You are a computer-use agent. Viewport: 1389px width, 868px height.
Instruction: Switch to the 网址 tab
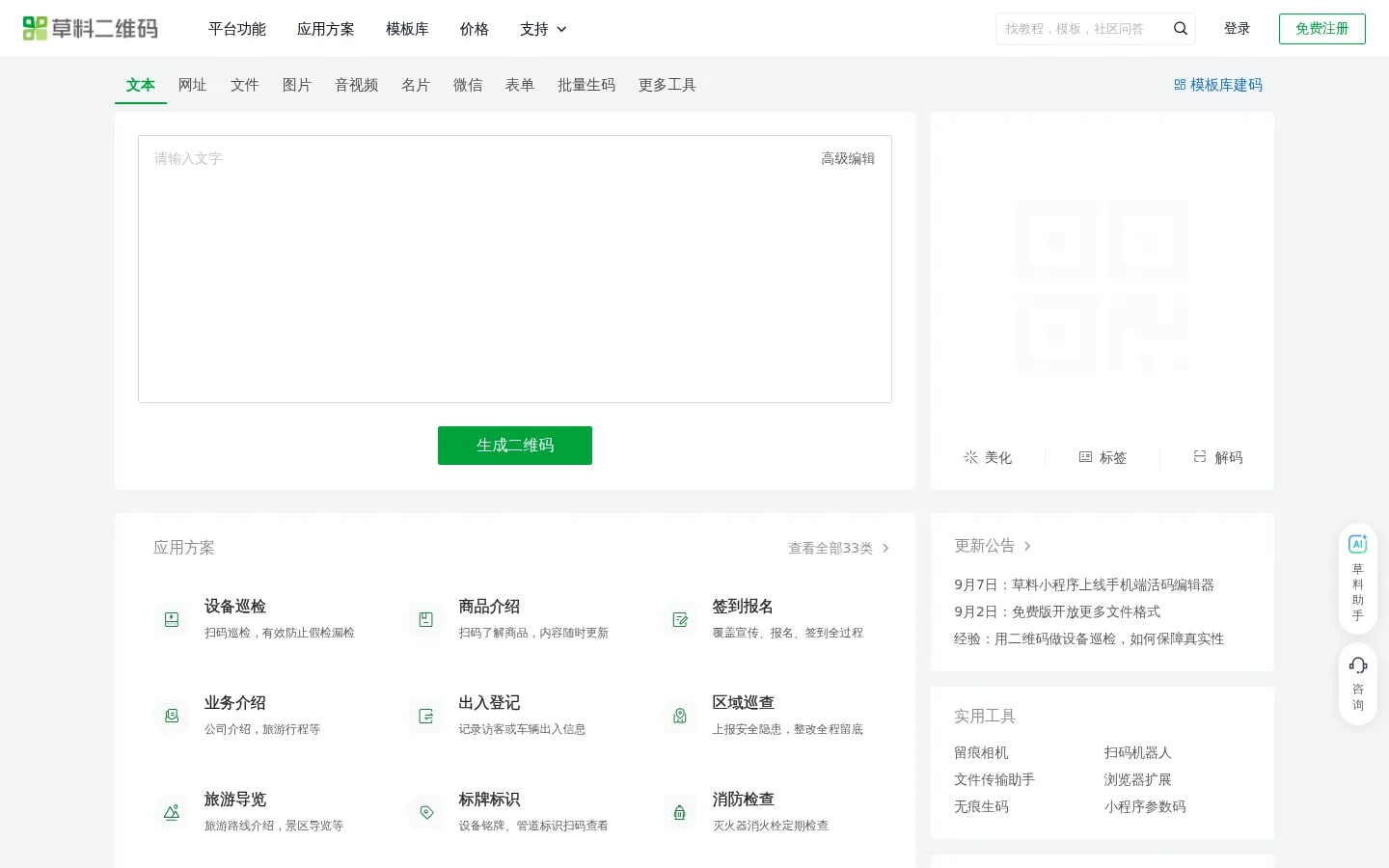pos(193,85)
